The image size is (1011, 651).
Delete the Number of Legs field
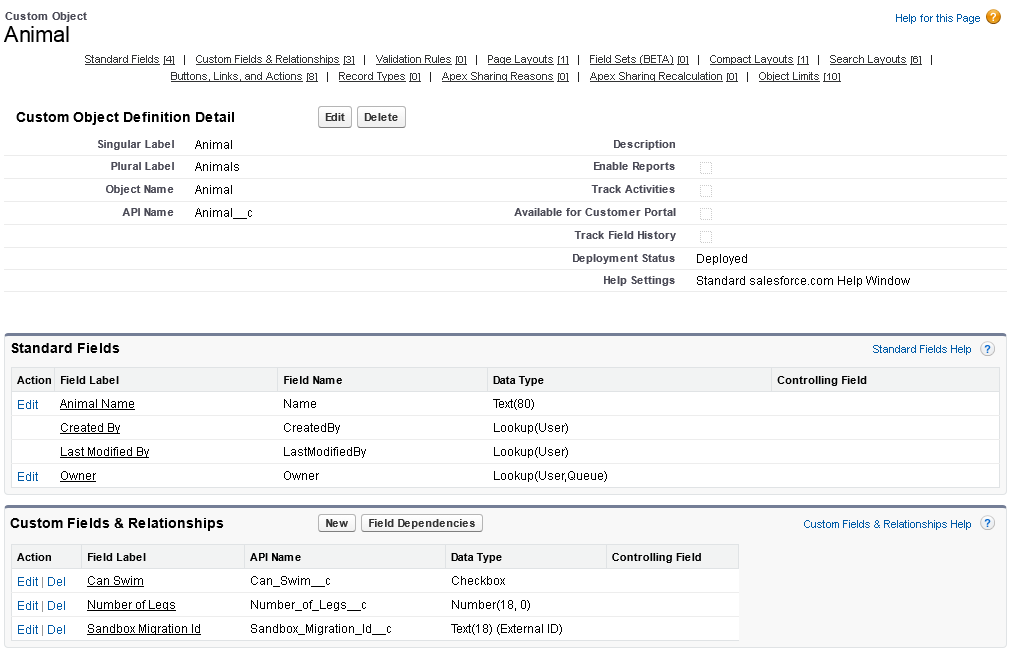[57, 605]
